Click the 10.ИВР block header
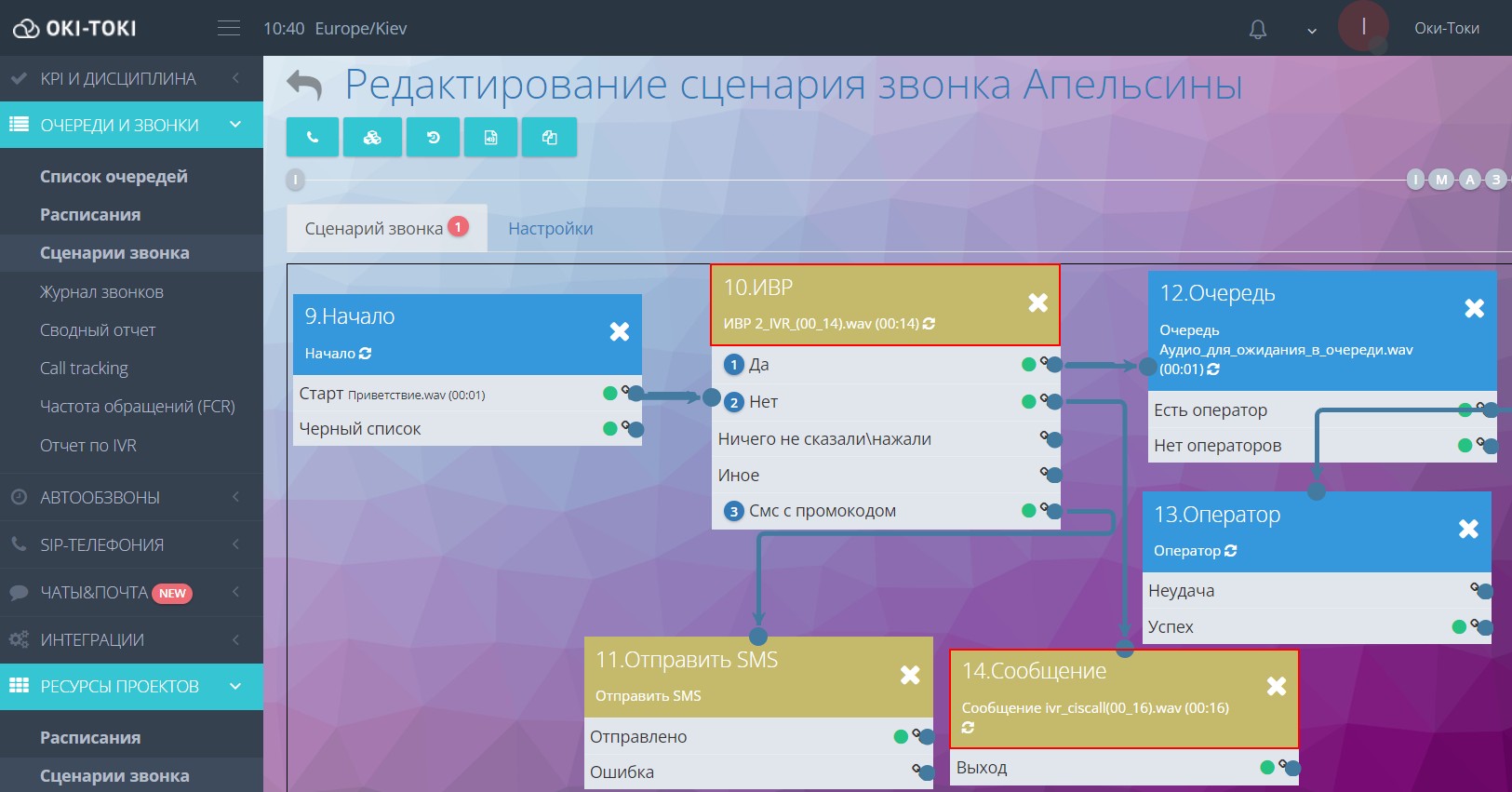 click(x=885, y=305)
